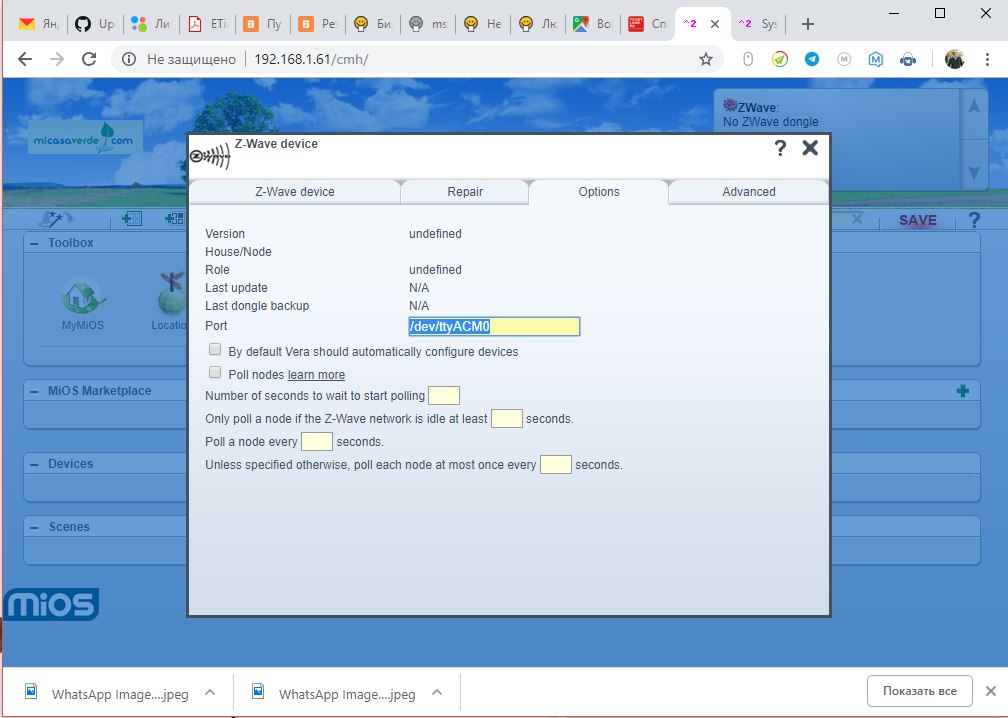
Task: Enable automatic device configuration by Vera
Action: tap(215, 351)
